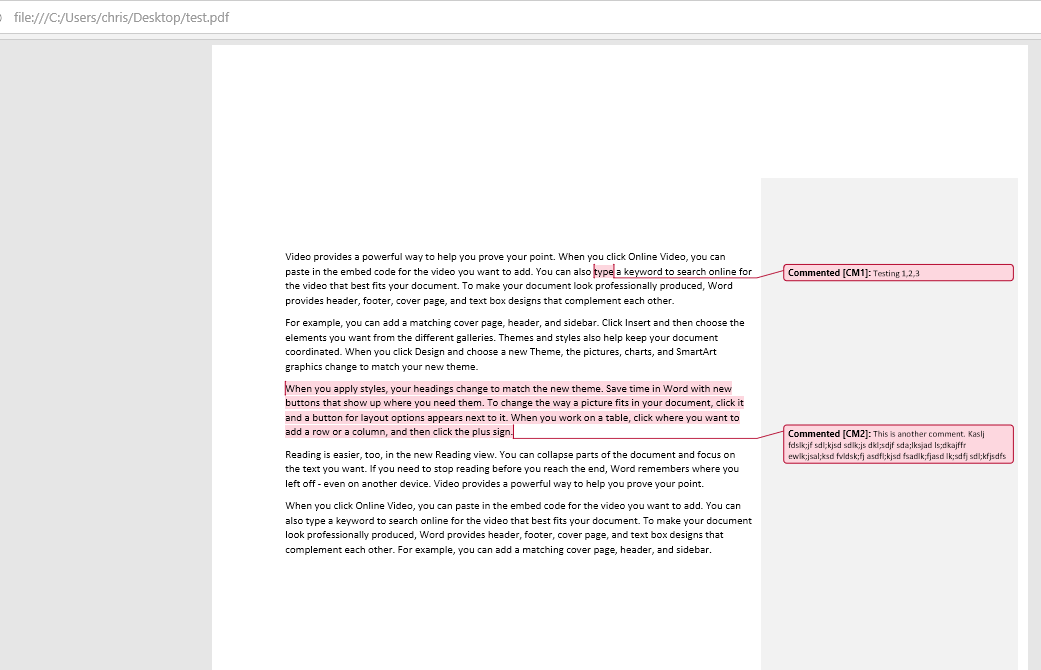Click text 'the video that best fits your document'
1041x670 pixels.
(372, 286)
